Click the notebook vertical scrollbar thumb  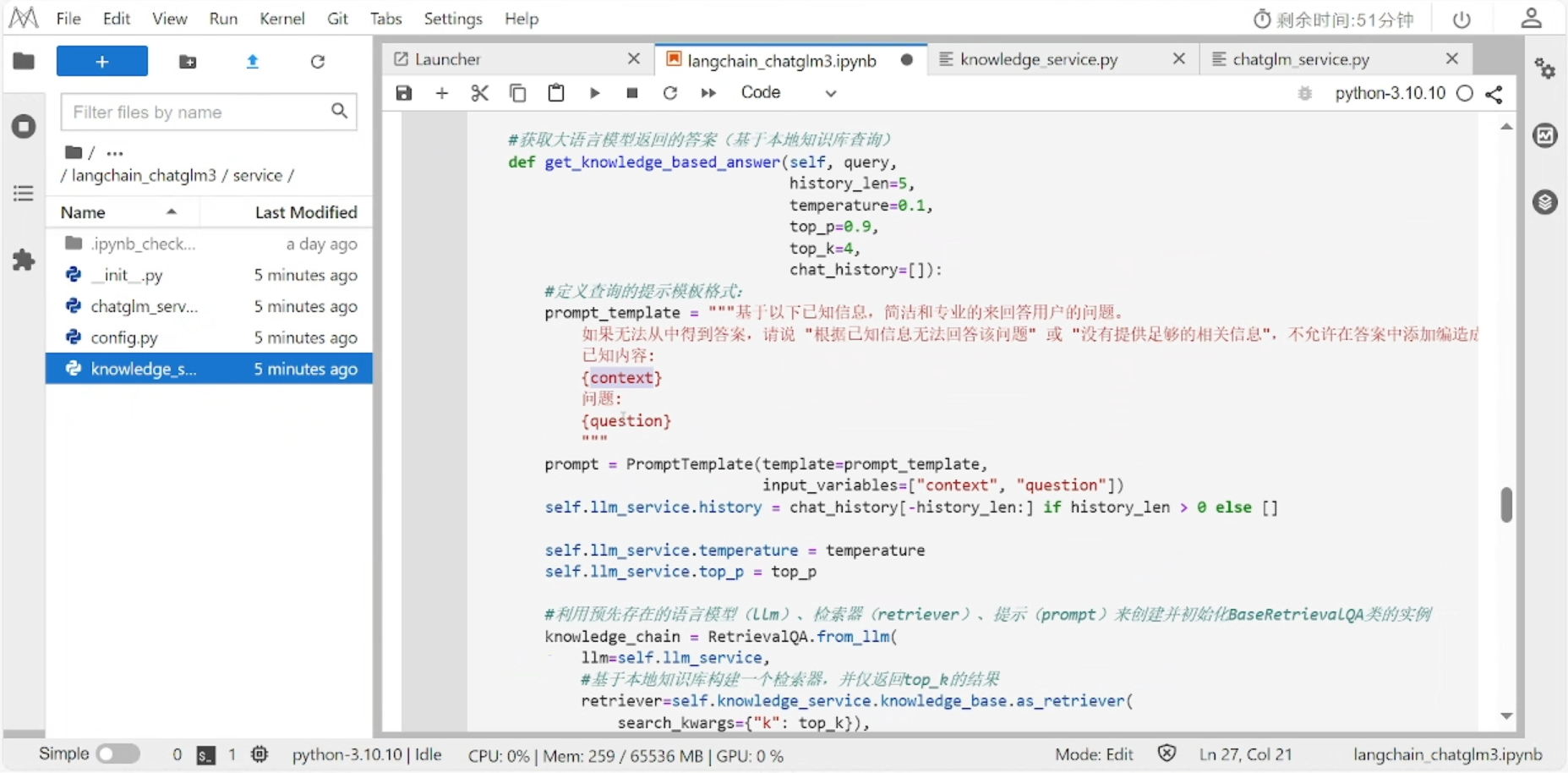(x=1505, y=505)
